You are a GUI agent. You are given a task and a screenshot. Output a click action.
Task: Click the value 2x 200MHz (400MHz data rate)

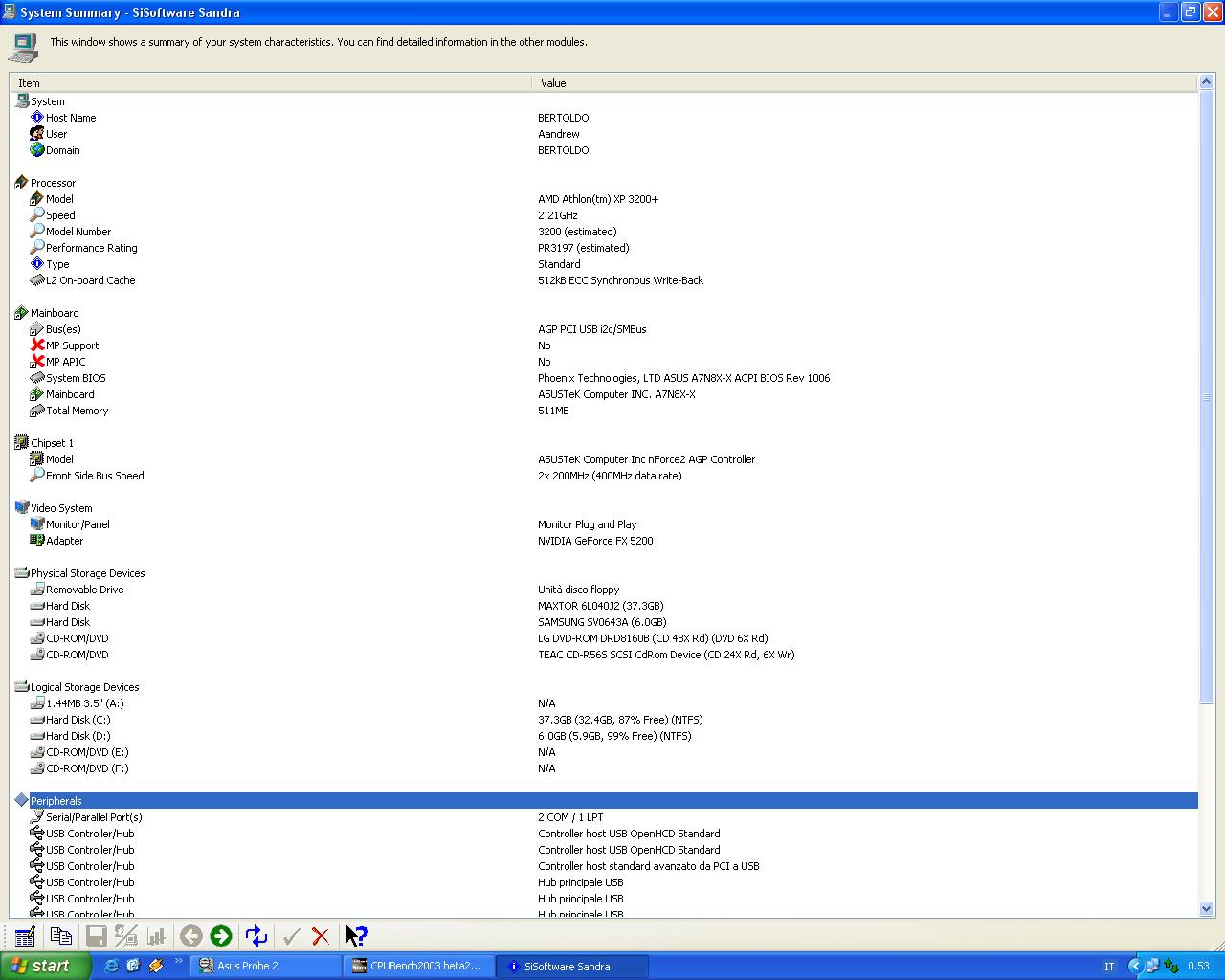(x=610, y=476)
